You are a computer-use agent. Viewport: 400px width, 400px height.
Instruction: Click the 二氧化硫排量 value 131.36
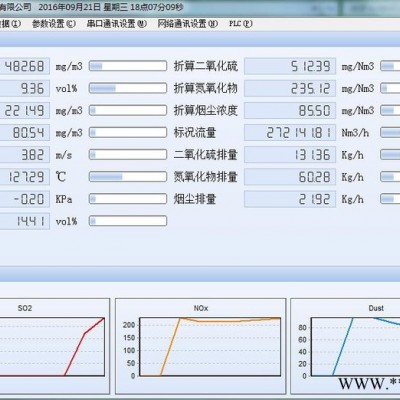(x=290, y=155)
